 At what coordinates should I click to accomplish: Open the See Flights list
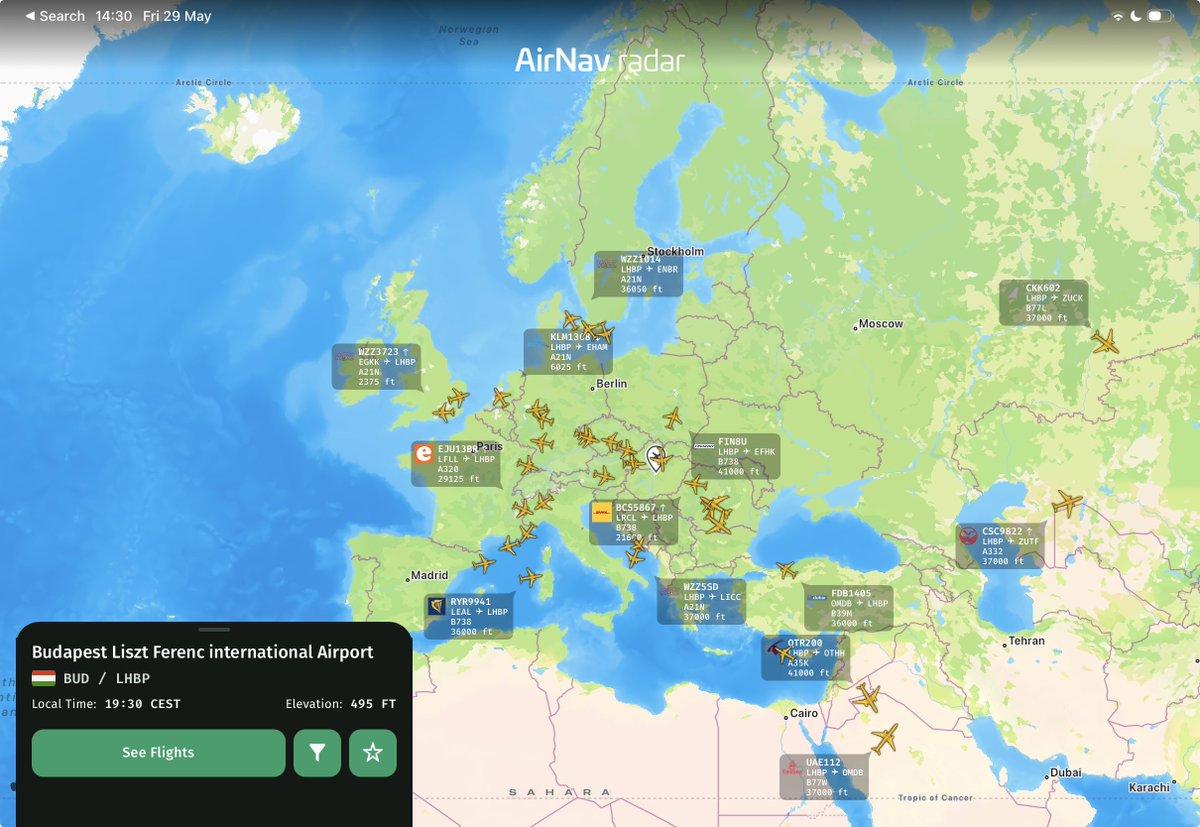pyautogui.click(x=158, y=753)
